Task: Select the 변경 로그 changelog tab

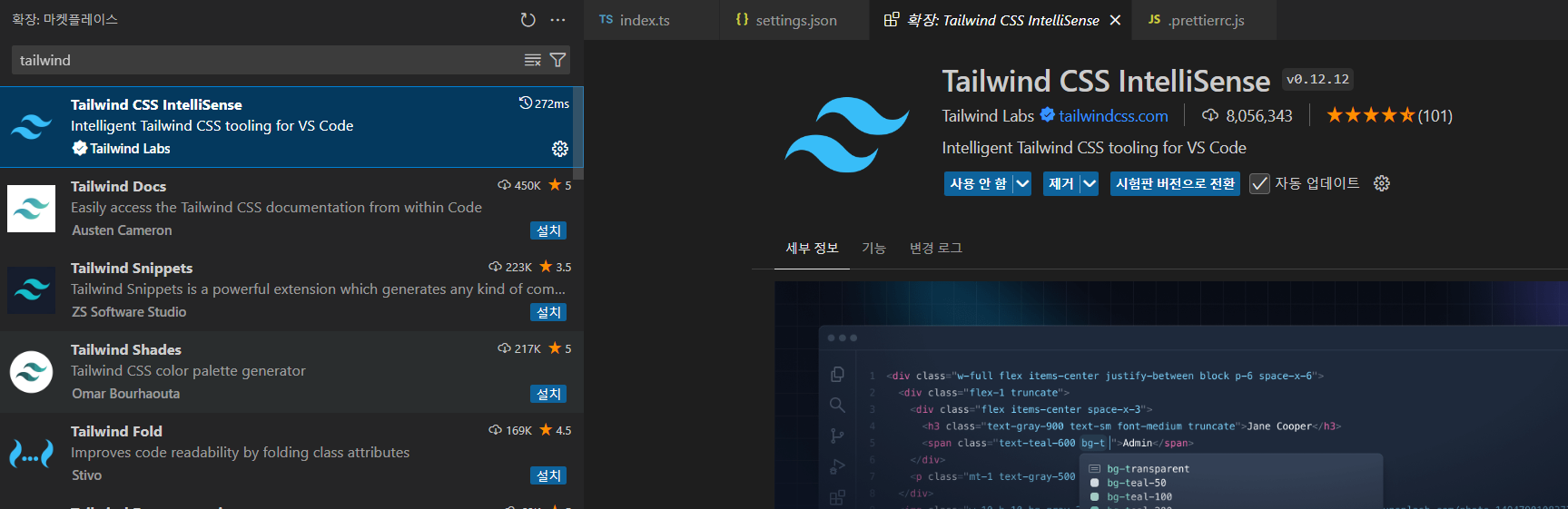Action: coord(935,248)
